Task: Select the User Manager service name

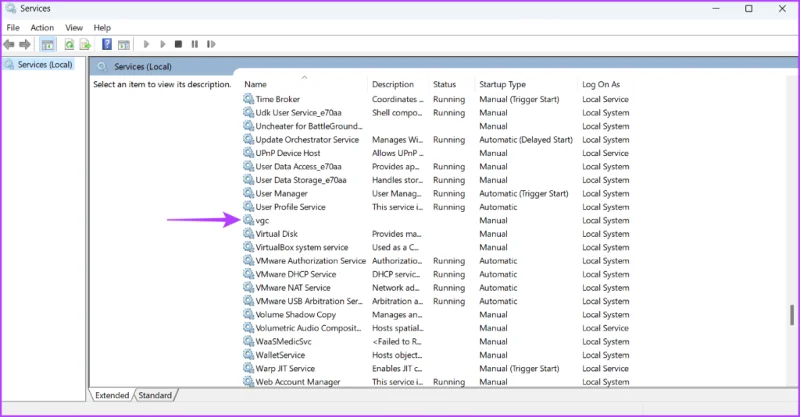Action: coord(282,193)
